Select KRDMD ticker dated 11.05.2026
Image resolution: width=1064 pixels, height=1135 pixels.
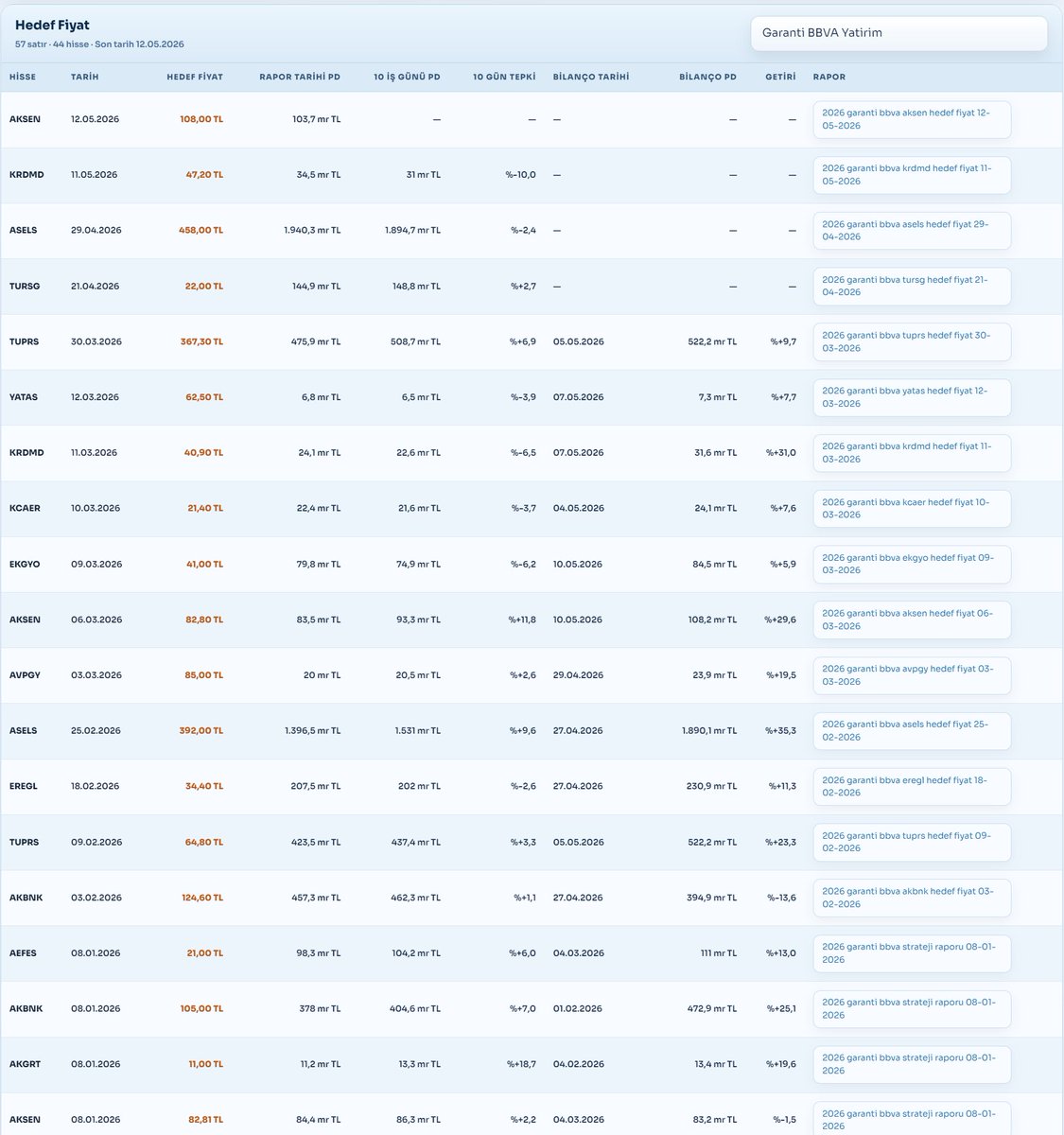pyautogui.click(x=26, y=175)
